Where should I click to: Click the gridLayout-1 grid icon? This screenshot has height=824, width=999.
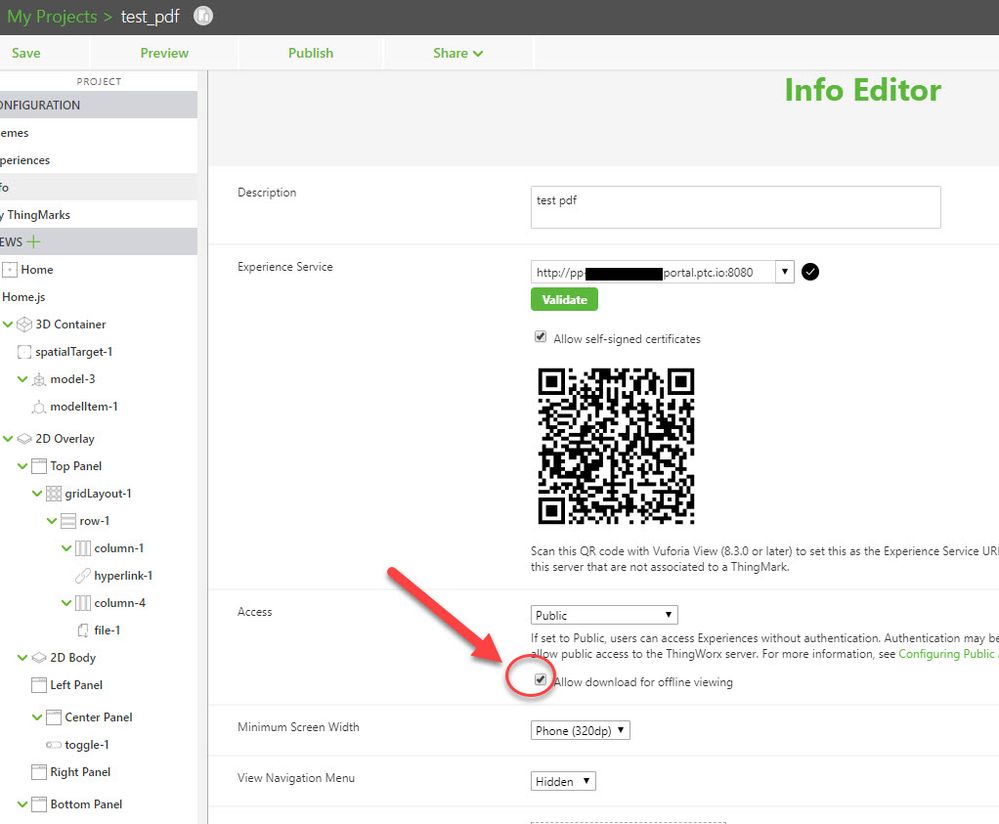point(54,494)
